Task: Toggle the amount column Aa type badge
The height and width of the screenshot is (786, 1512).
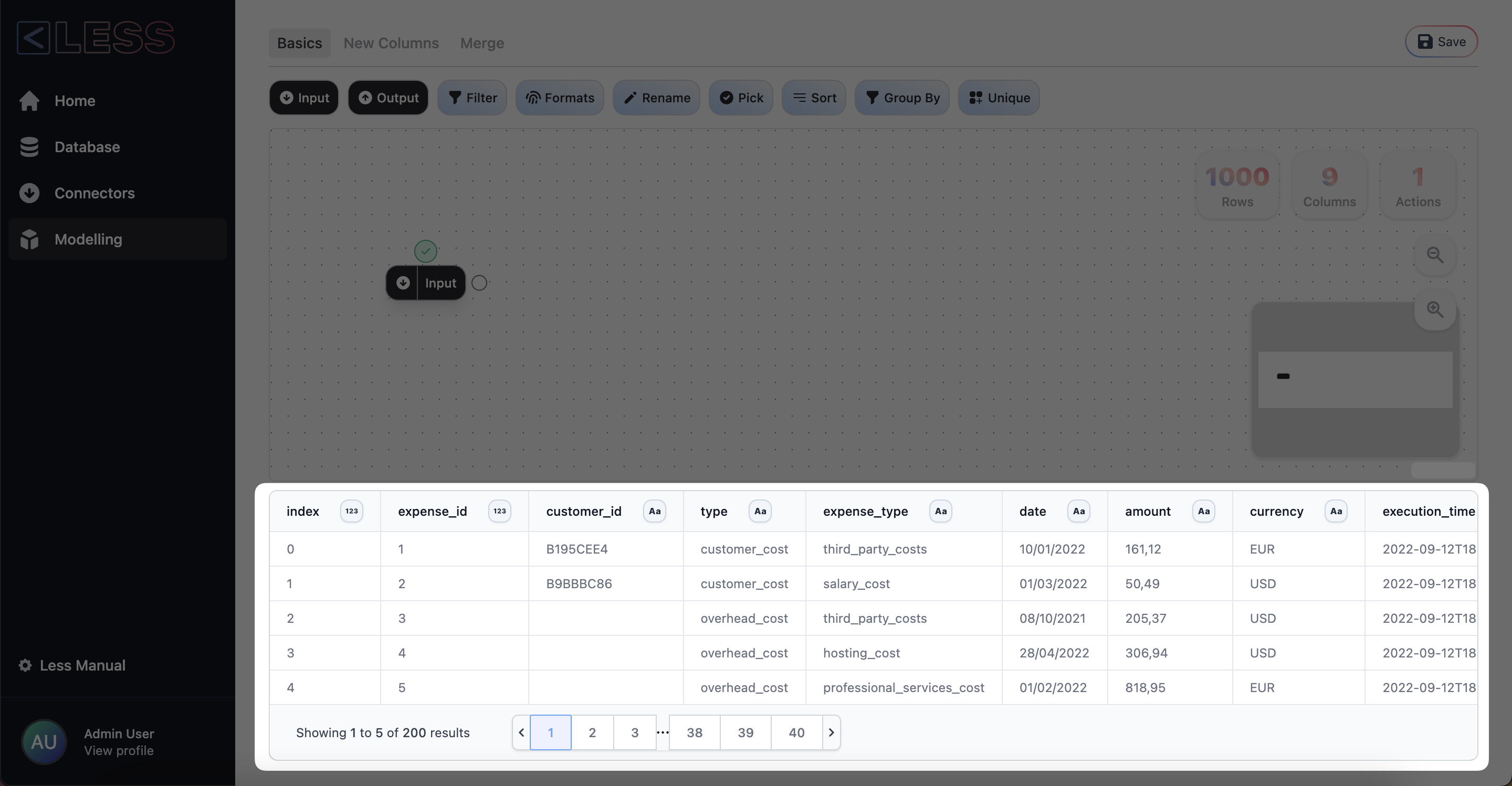Action: [x=1203, y=511]
